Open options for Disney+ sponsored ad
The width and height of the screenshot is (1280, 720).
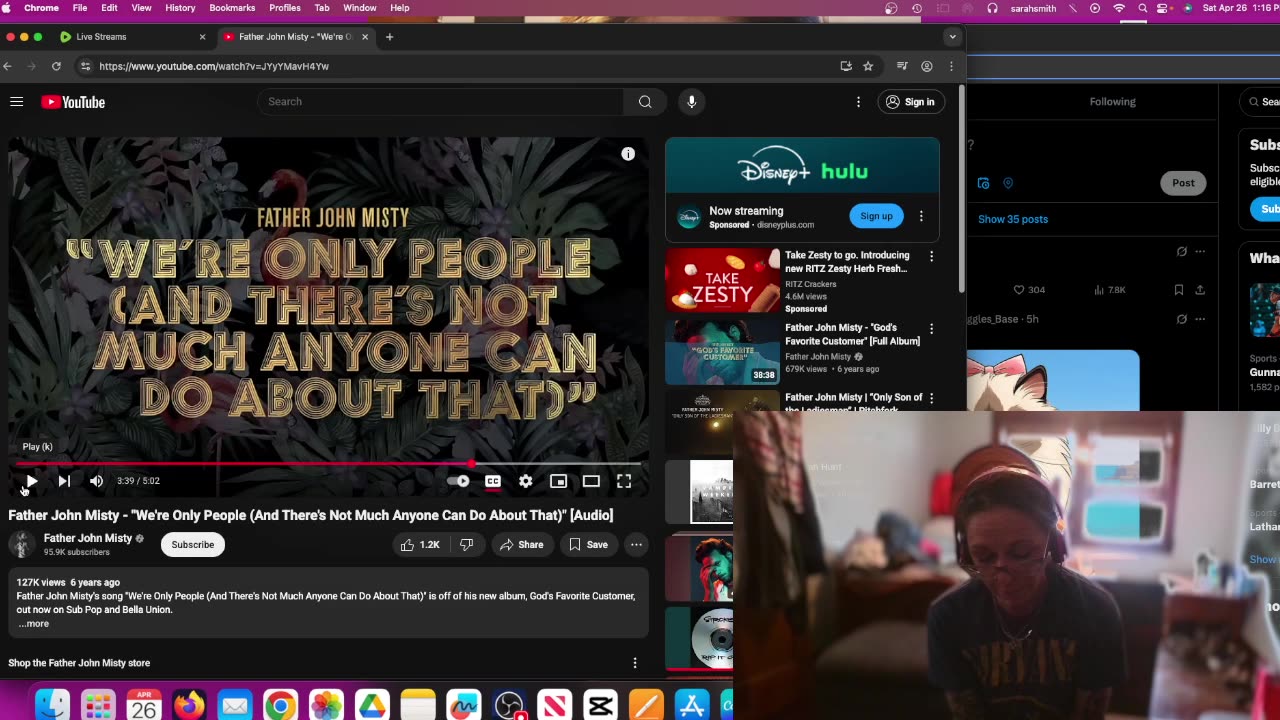[921, 216]
